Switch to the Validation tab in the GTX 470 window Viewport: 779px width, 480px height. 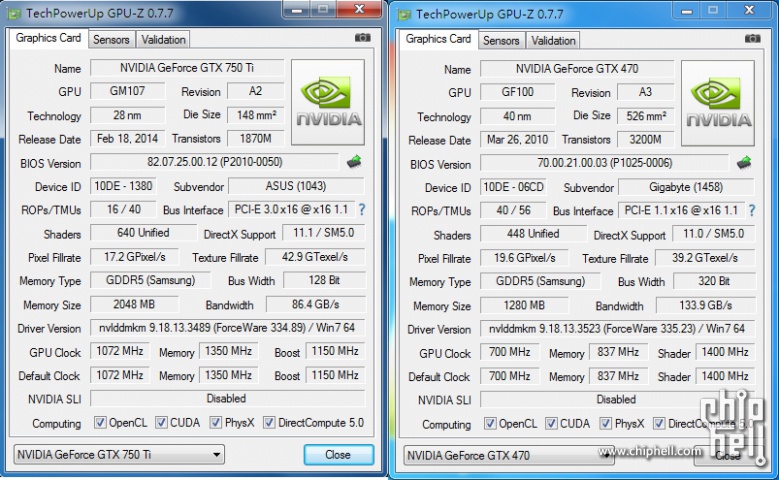click(553, 41)
